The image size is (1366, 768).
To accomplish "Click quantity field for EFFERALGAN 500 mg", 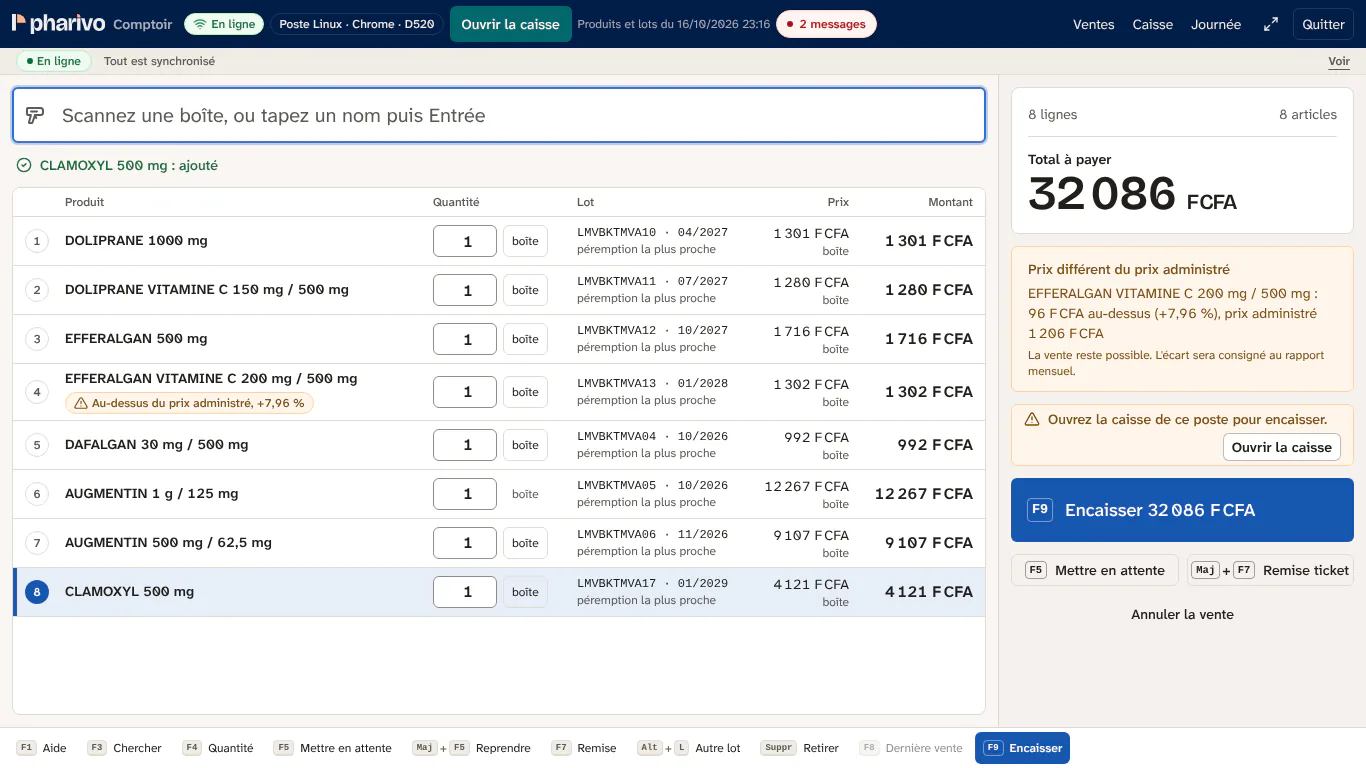I will tap(465, 339).
